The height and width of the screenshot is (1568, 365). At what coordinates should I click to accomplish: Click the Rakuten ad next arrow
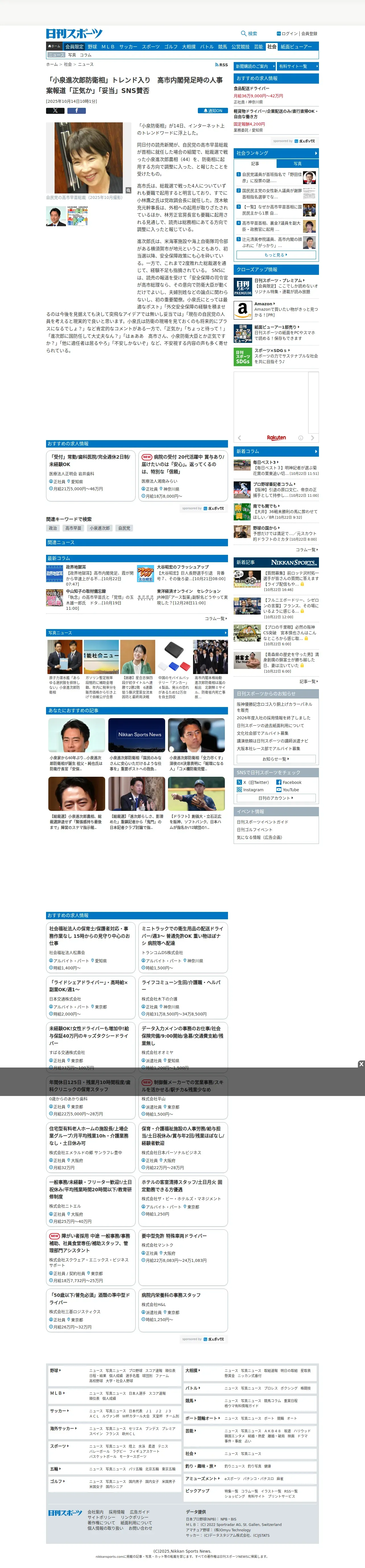(313, 438)
